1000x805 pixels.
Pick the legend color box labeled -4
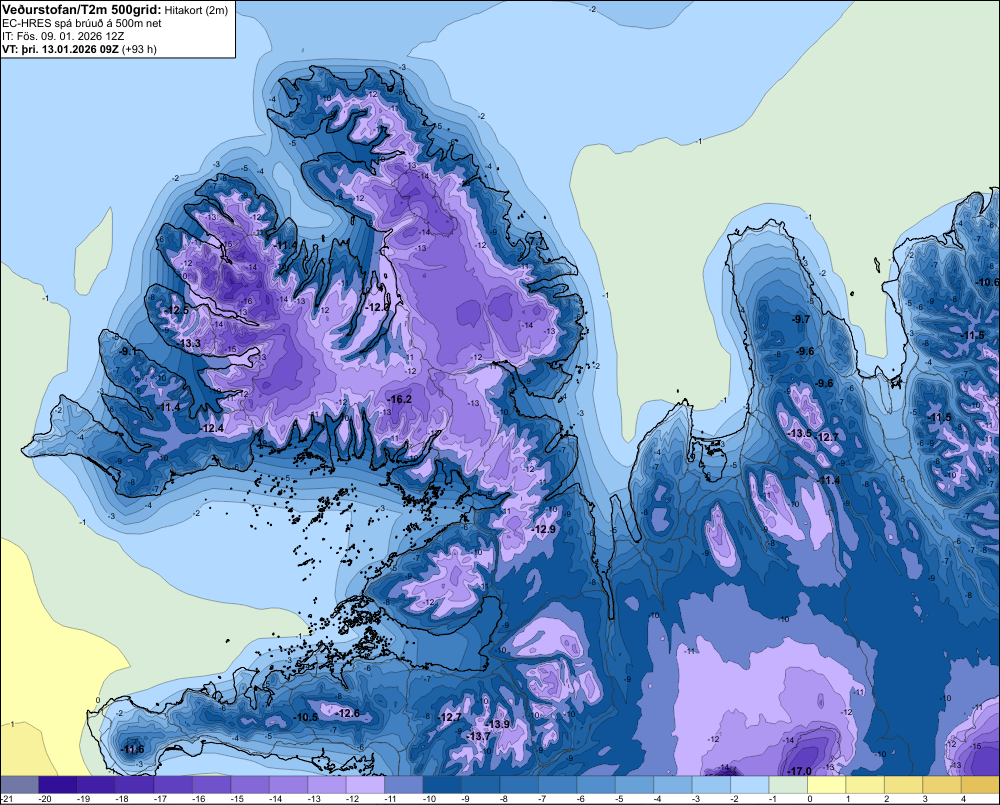(x=672, y=785)
